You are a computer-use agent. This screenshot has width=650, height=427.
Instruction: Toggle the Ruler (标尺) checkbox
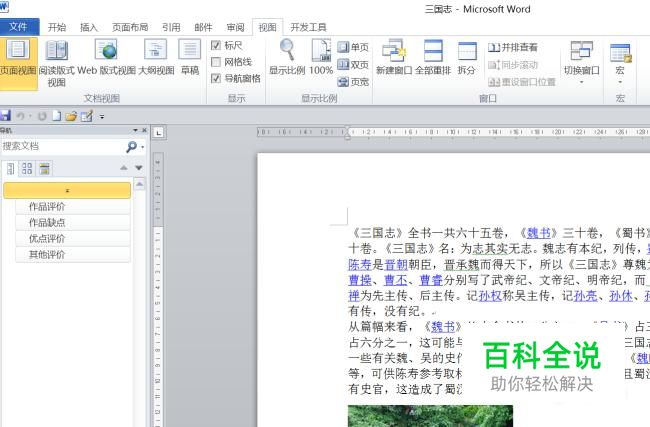[x=216, y=46]
